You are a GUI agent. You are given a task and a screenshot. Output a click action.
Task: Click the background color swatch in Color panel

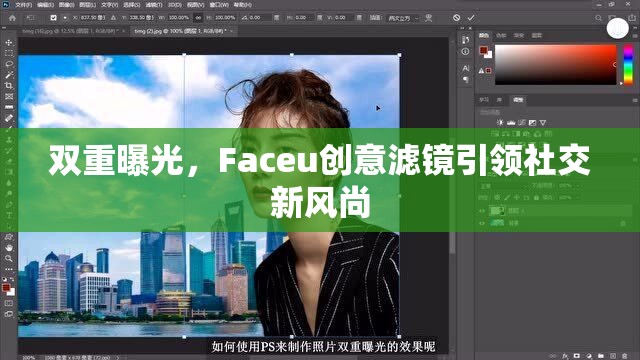point(489,54)
